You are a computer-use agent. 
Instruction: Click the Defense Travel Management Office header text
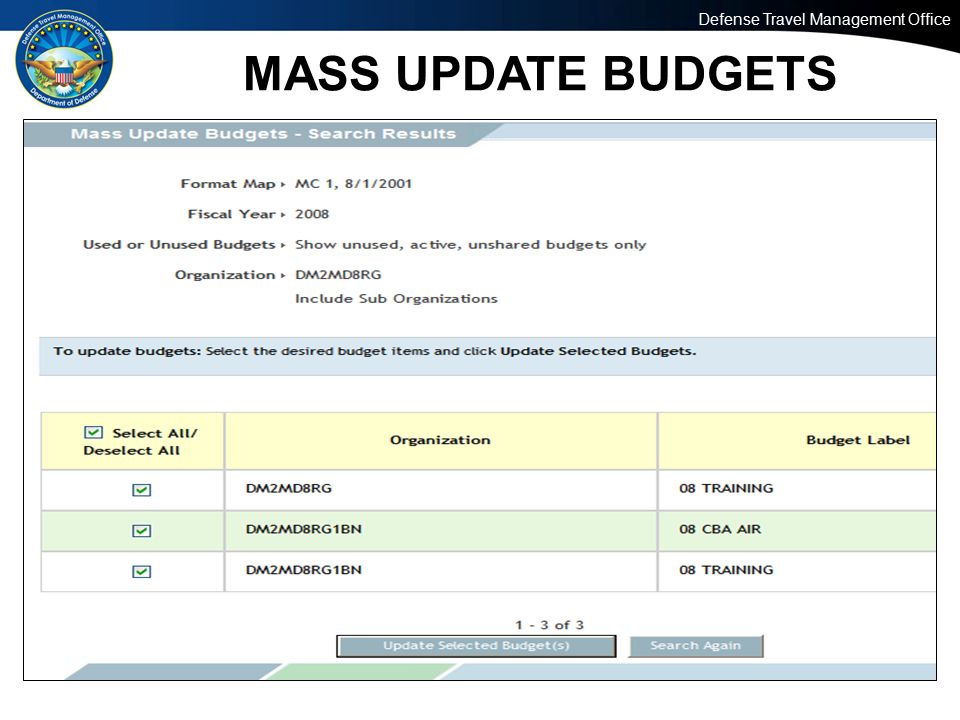tap(824, 20)
